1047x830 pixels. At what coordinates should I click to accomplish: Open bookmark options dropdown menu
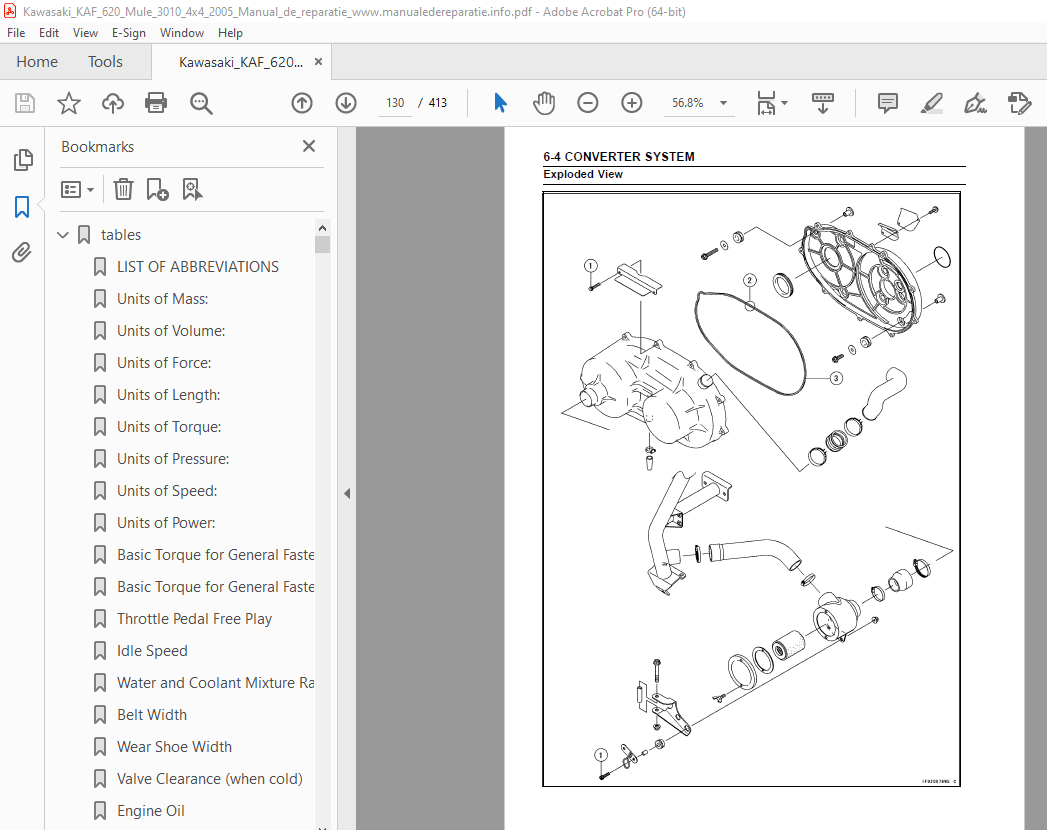[78, 189]
